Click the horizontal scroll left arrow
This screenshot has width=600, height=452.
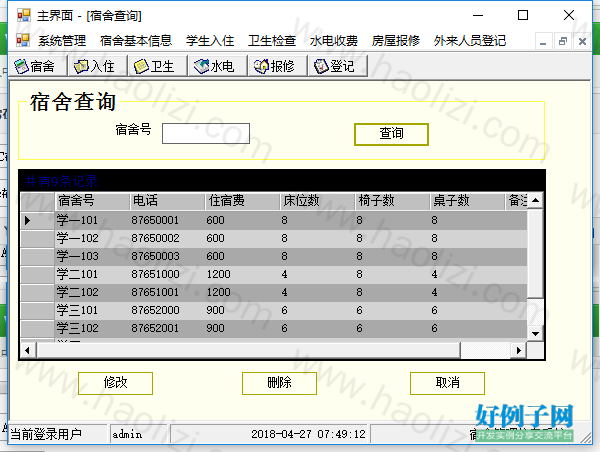pos(27,350)
